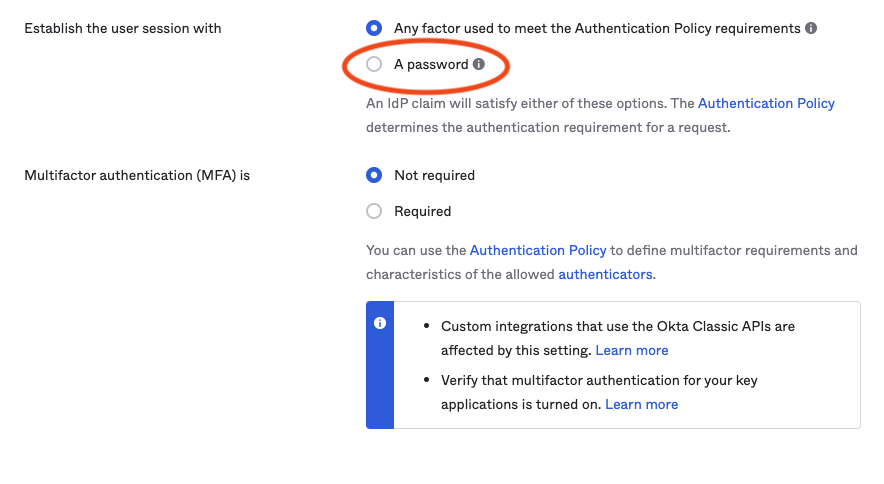Click the white info icon on the blue callout bar
884x484 pixels.
380,324
